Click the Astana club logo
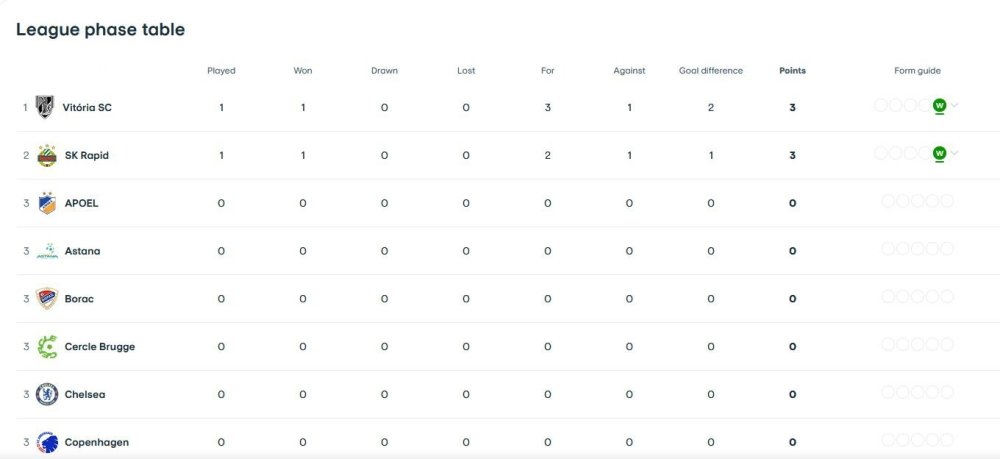The width and height of the screenshot is (1000, 459). click(47, 251)
